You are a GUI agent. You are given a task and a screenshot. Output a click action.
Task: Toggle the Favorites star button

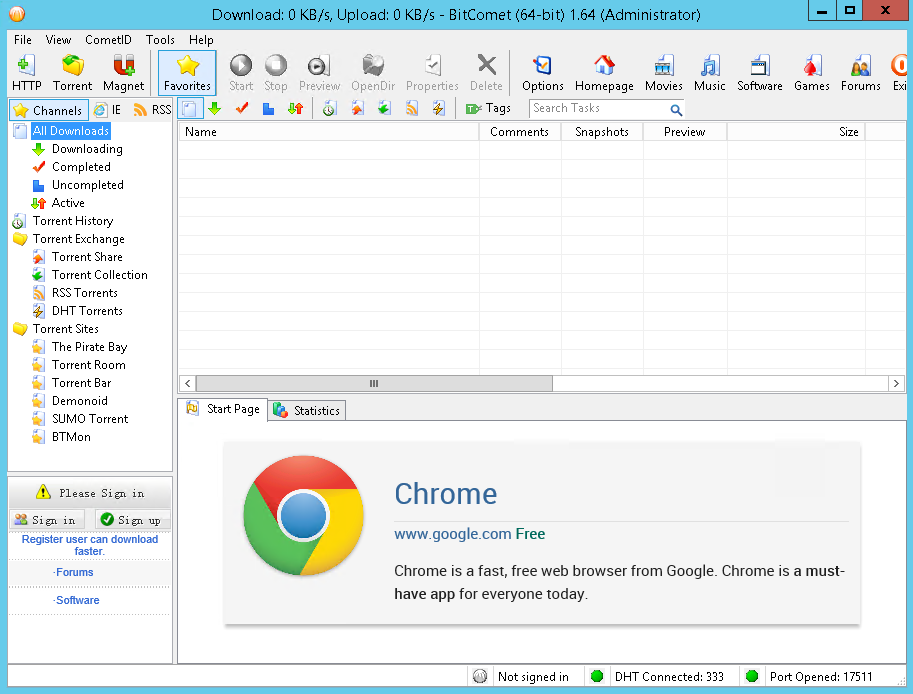pos(187,73)
